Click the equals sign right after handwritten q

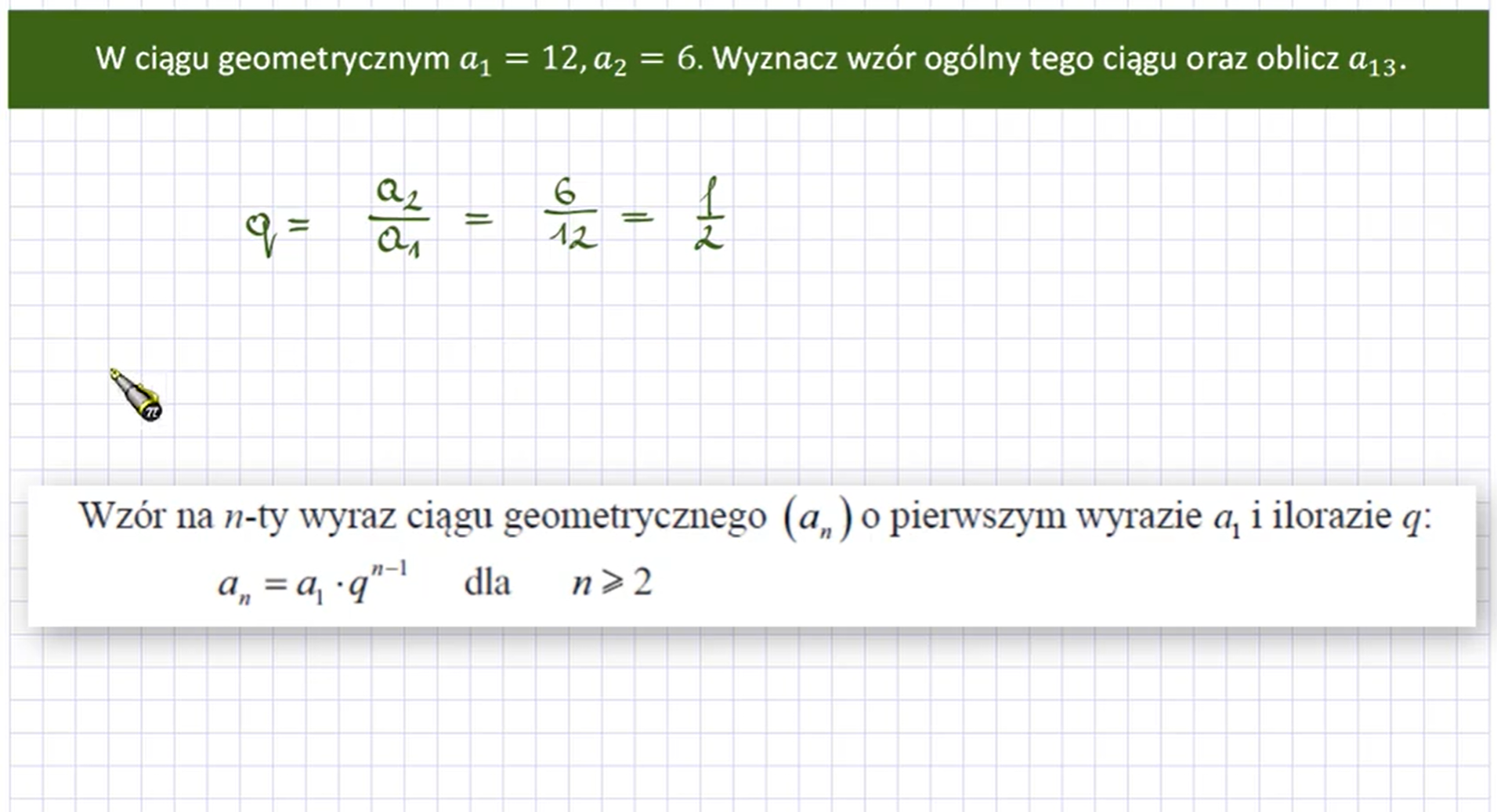click(298, 226)
